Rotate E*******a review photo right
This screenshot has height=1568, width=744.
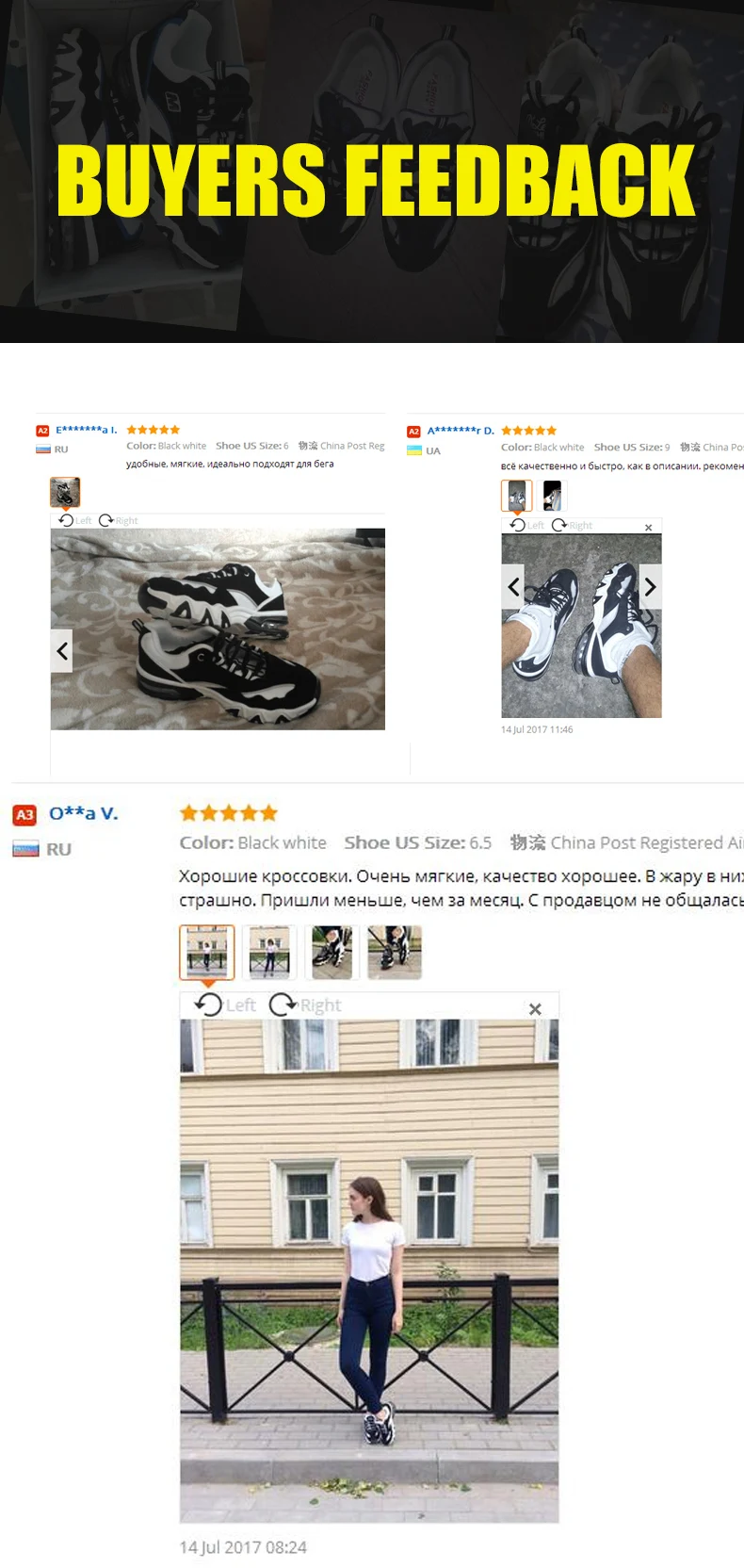coord(119,520)
